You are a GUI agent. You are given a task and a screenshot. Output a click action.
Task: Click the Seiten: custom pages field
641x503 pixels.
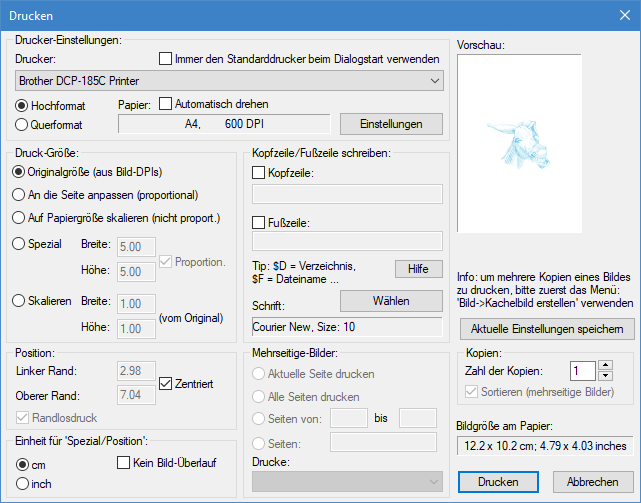383,442
